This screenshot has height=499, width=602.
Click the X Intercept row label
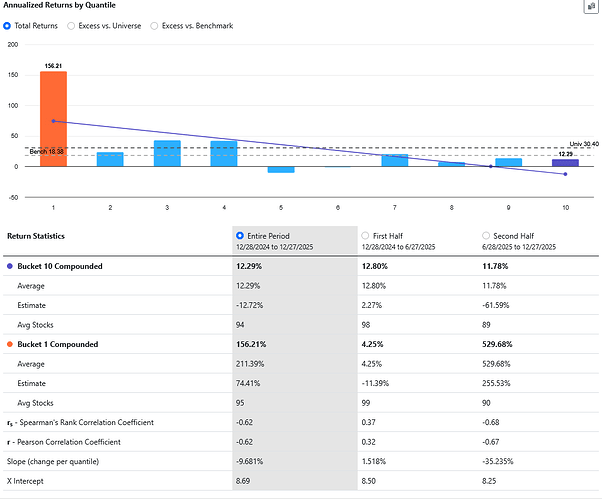pyautogui.click(x=25, y=481)
